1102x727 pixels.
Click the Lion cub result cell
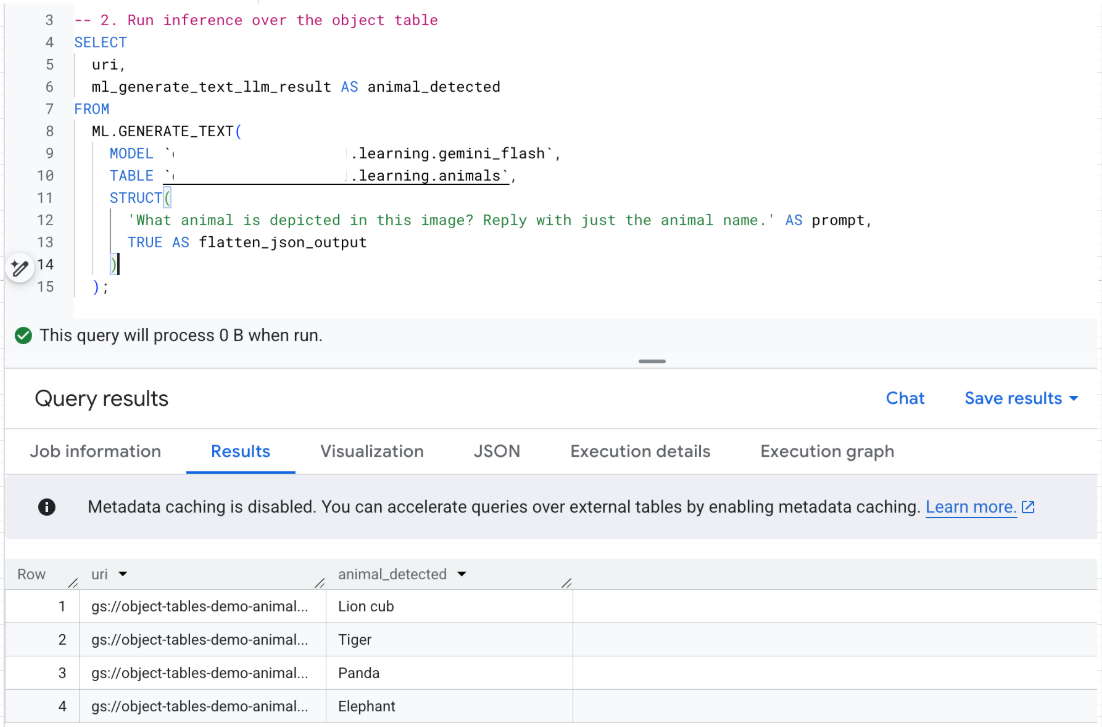click(x=449, y=606)
